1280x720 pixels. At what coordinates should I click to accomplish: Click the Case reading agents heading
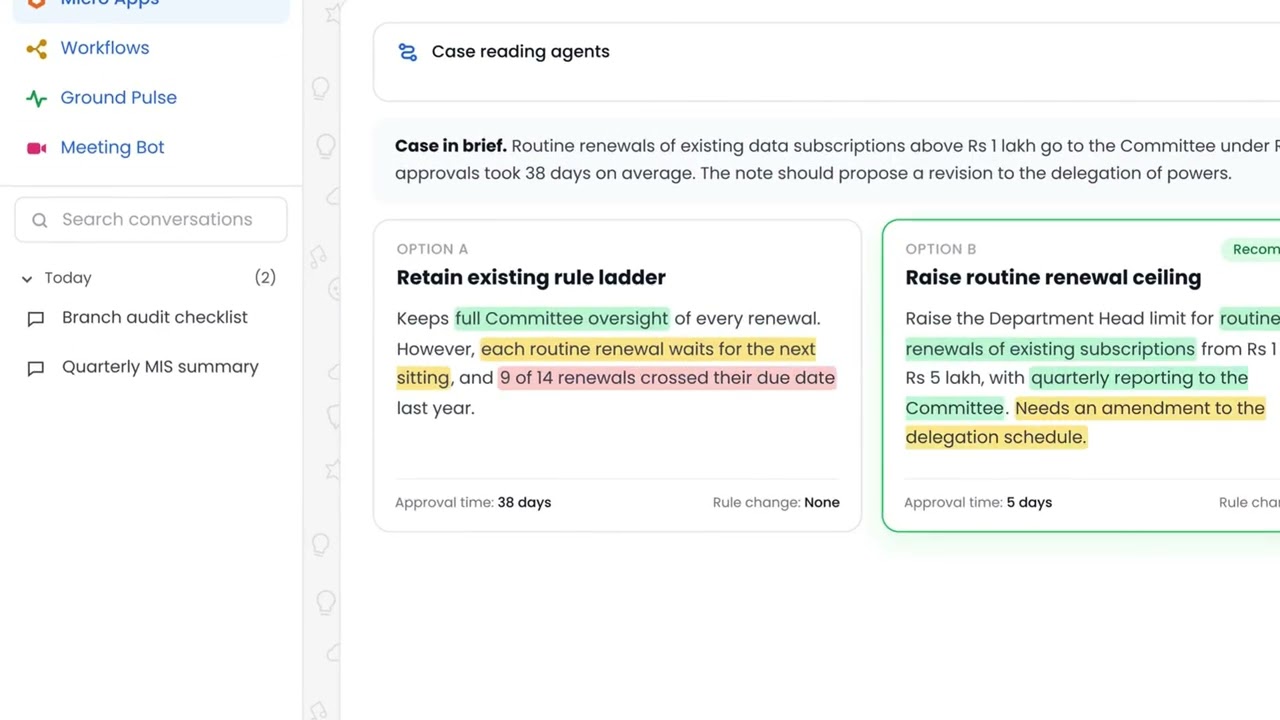(520, 52)
